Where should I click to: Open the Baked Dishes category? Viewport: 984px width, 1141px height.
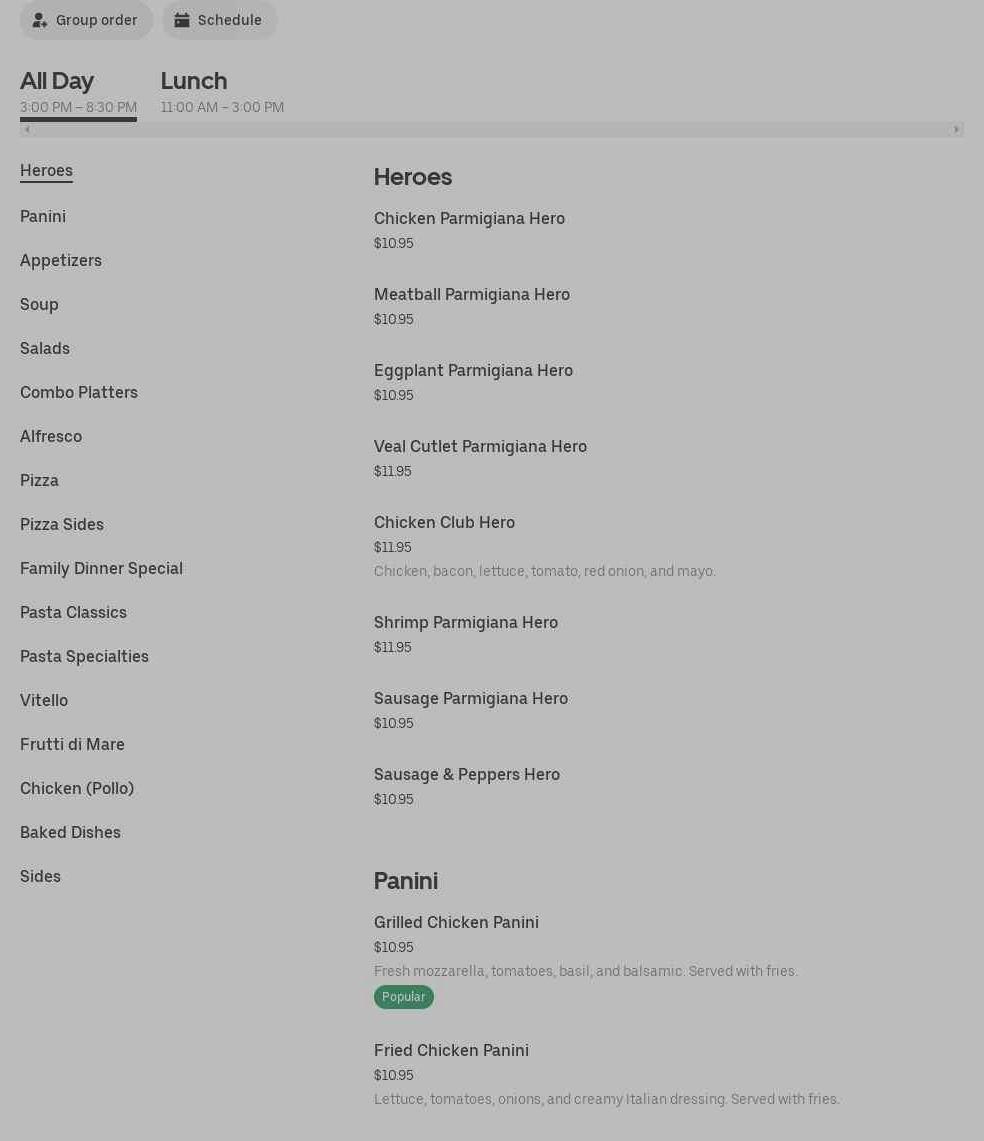pyautogui.click(x=70, y=832)
